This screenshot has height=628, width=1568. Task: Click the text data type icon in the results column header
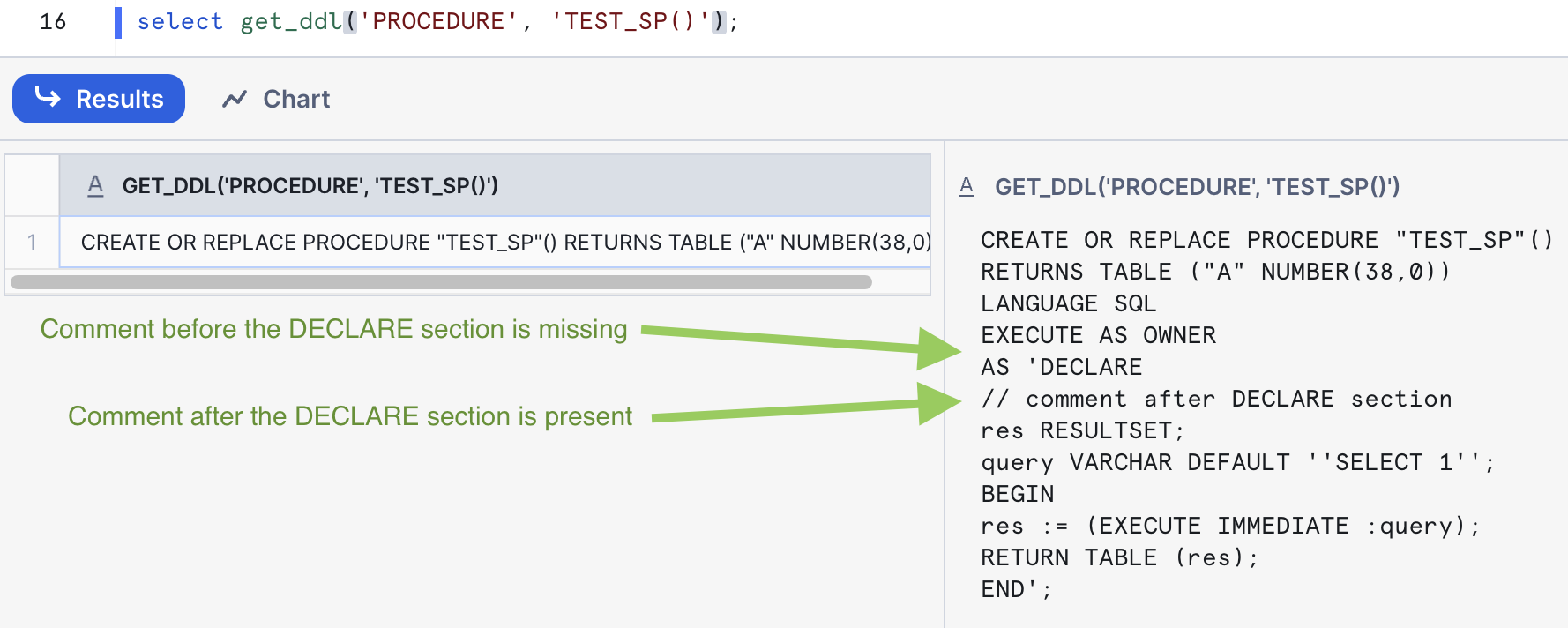click(x=95, y=186)
